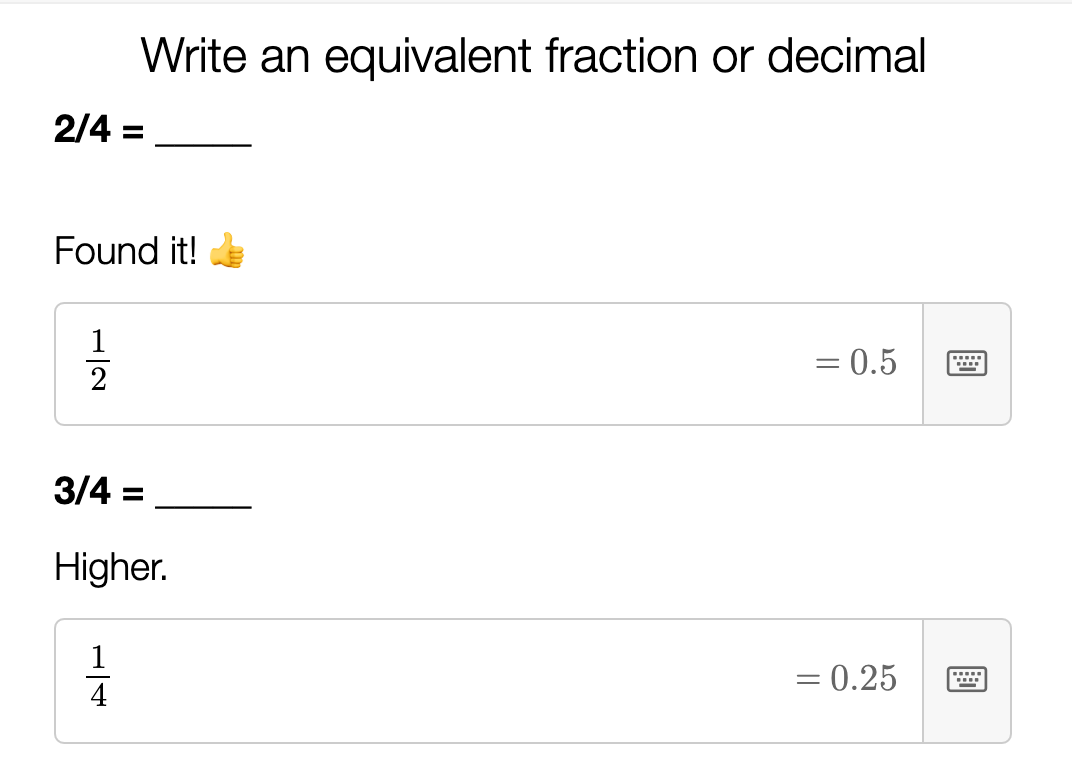
Task: Click the "Write an equivalent fraction or decimal" heading
Action: 533,56
